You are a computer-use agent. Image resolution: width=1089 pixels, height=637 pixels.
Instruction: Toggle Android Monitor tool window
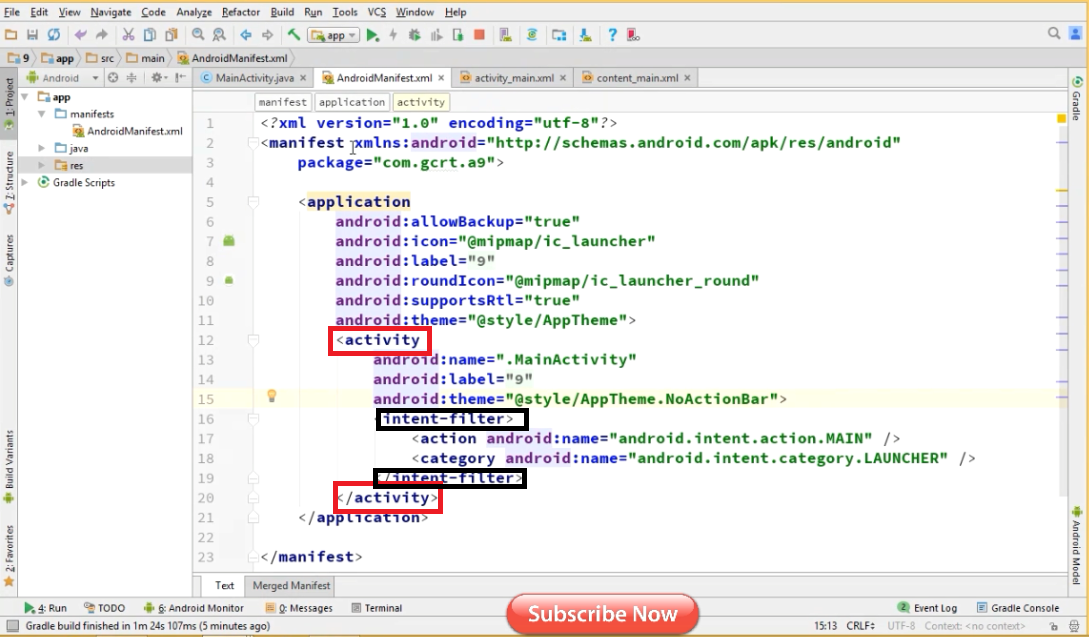click(194, 608)
